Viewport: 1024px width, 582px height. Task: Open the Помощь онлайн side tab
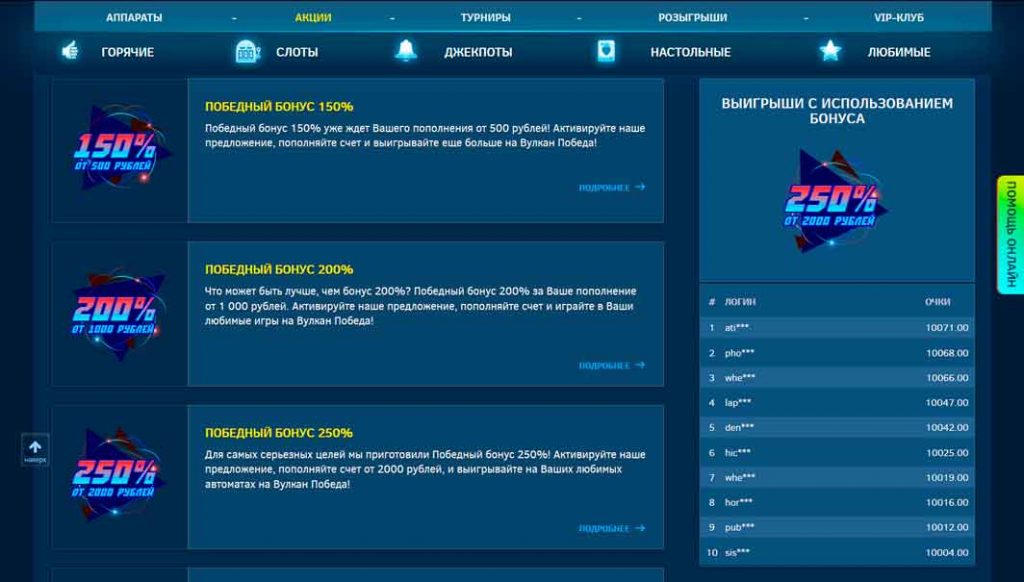1010,235
